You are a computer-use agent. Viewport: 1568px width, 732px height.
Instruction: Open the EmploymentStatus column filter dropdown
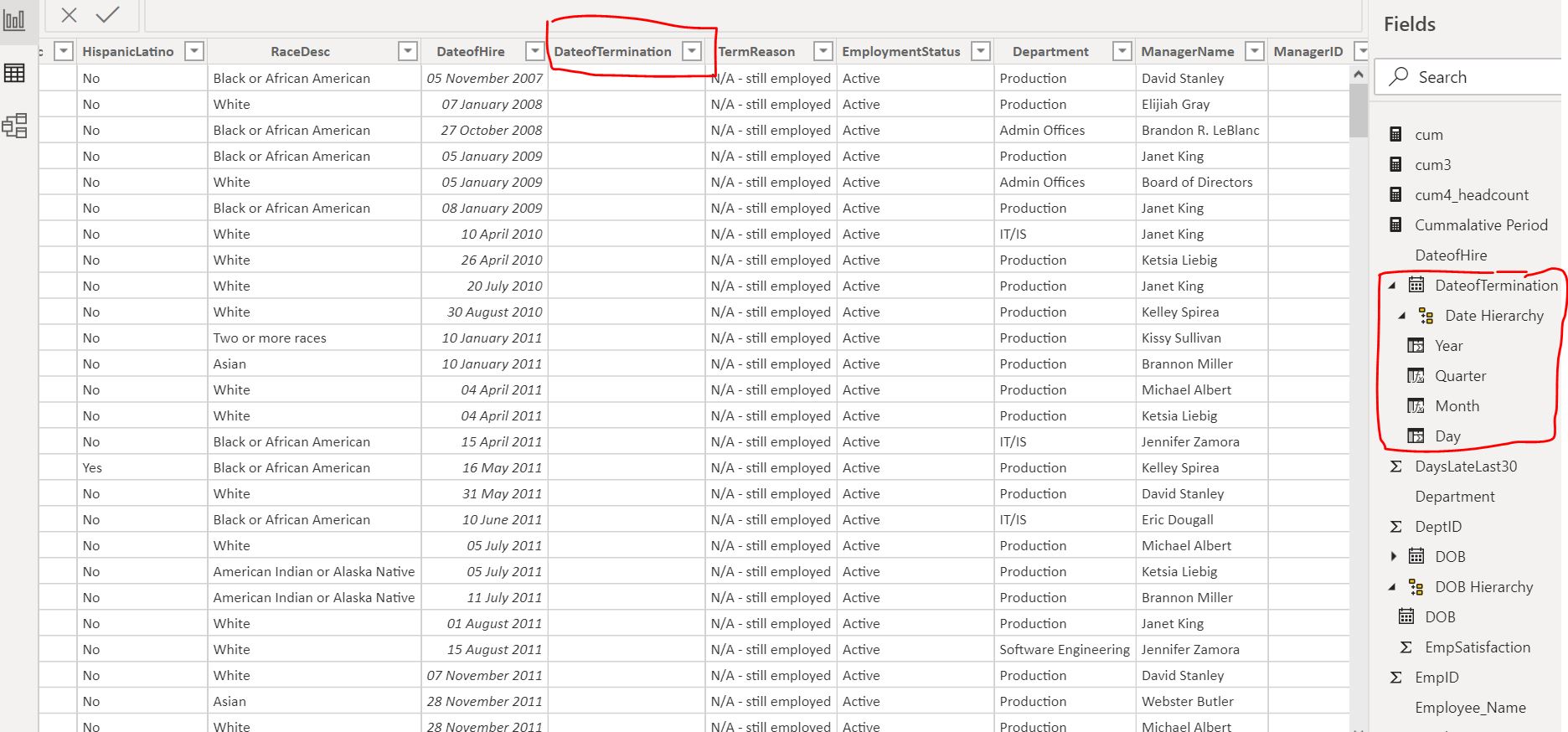pyautogui.click(x=981, y=51)
